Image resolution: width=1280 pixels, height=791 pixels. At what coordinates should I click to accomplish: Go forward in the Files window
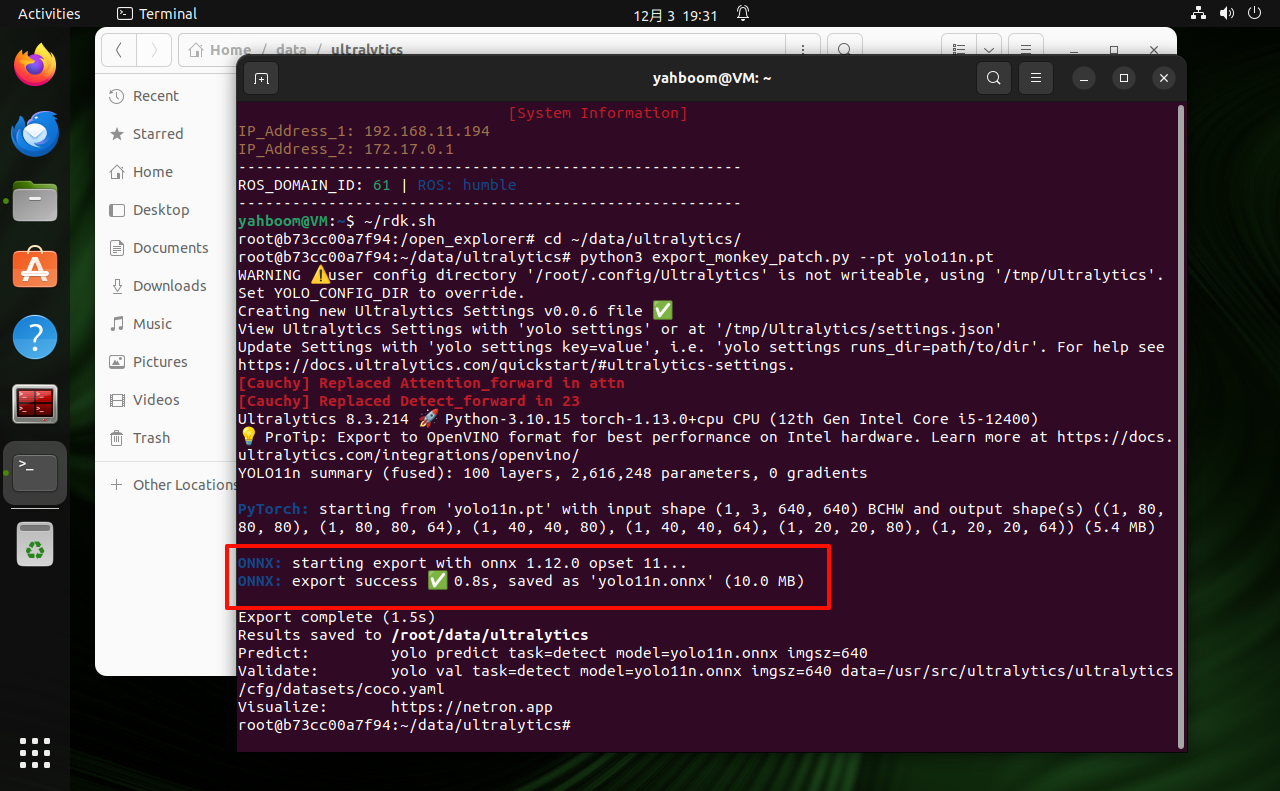pyautogui.click(x=154, y=49)
